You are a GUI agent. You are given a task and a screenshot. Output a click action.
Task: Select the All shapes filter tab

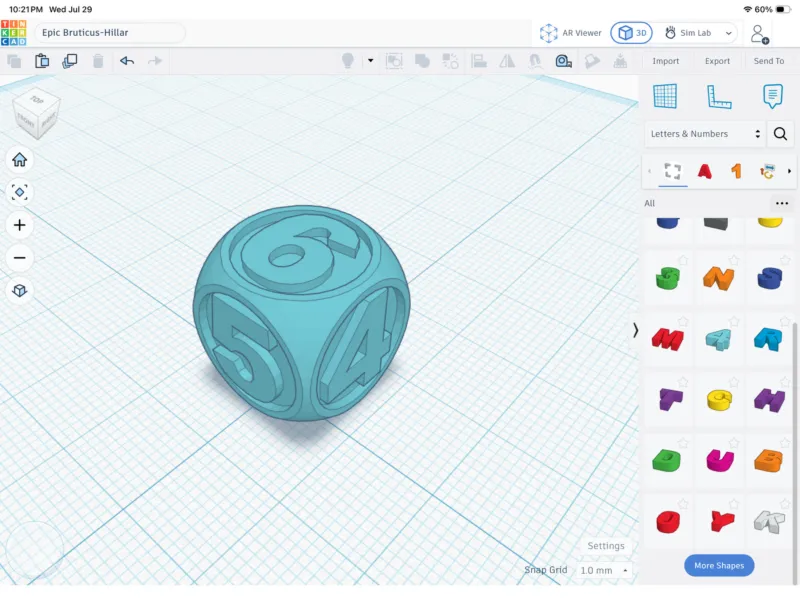pos(672,171)
